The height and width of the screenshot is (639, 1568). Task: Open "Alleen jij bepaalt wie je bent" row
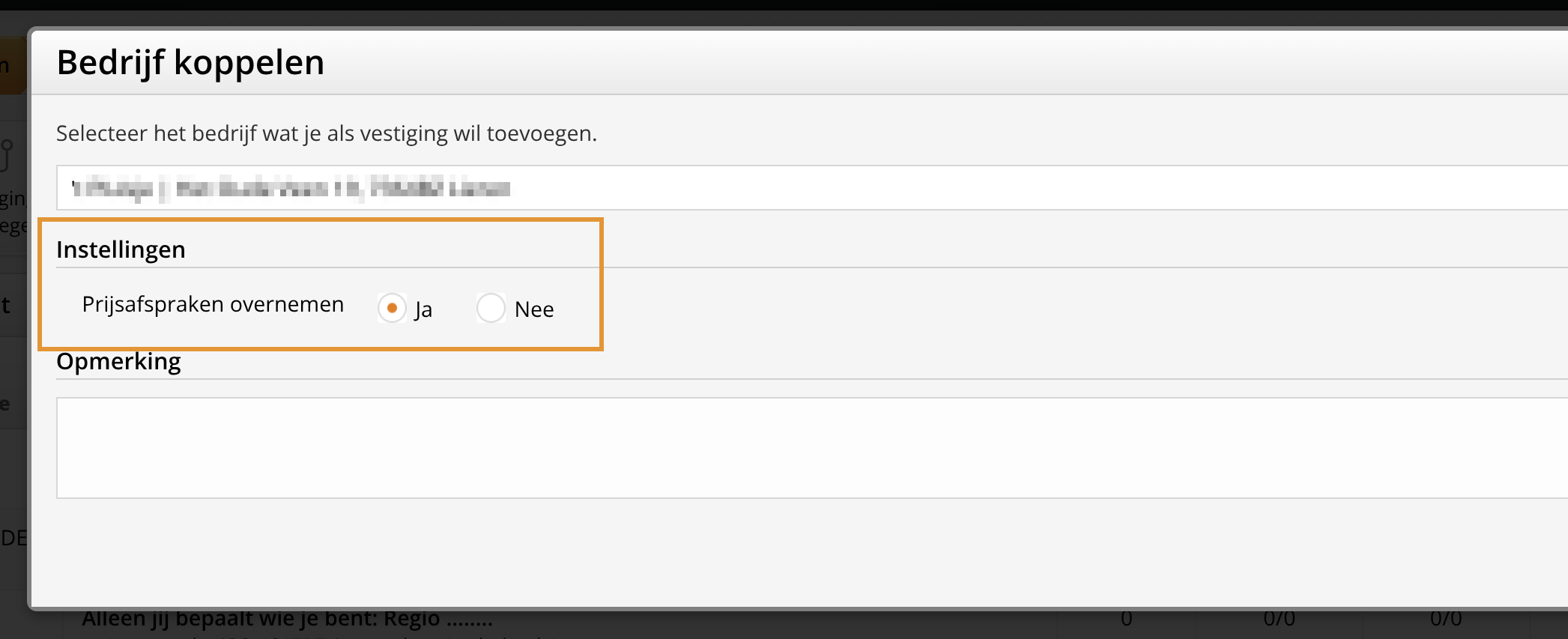(x=287, y=620)
